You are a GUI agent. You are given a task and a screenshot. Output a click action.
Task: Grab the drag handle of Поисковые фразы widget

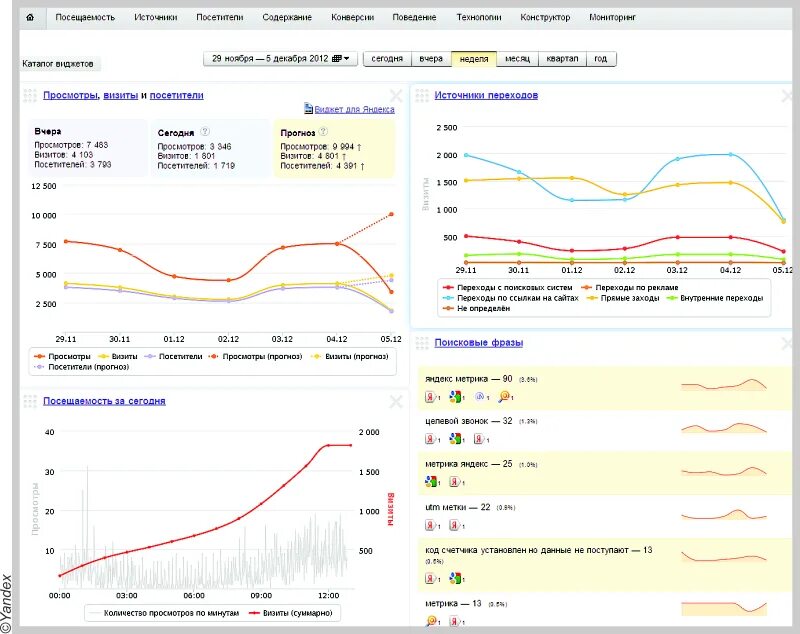421,343
